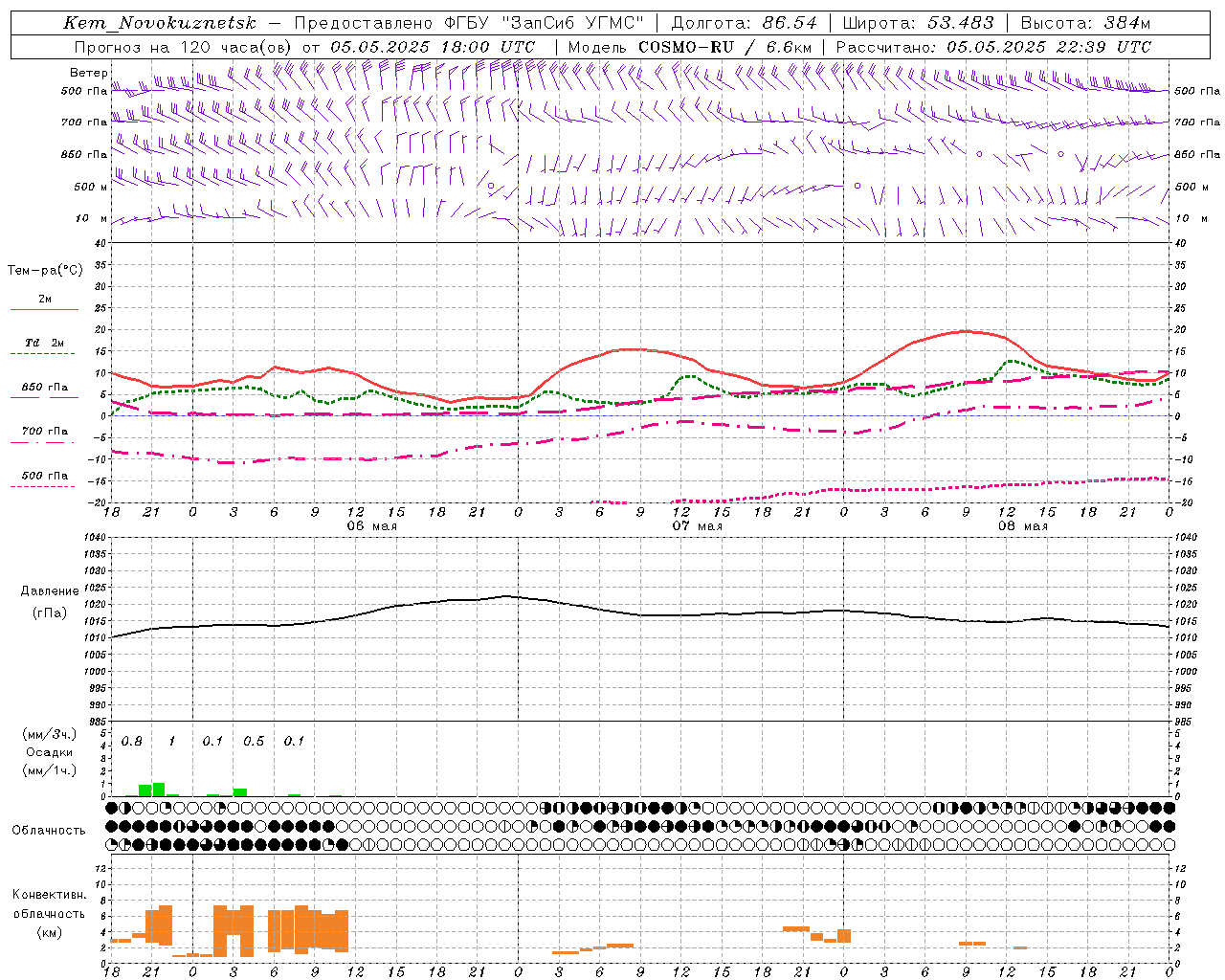Click the (мм/1ч.) precipitation unit label

pyautogui.click(x=49, y=770)
